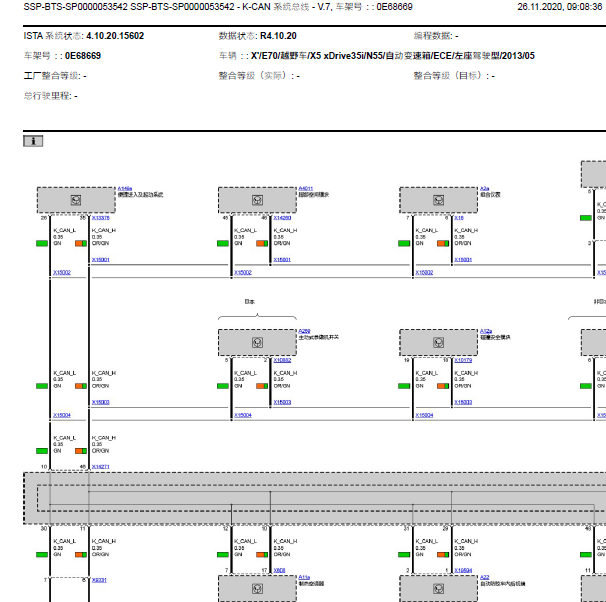Open X15004 link below A12a K_CAN_L
Screen dimensions: 606x602
pyautogui.click(x=424, y=415)
